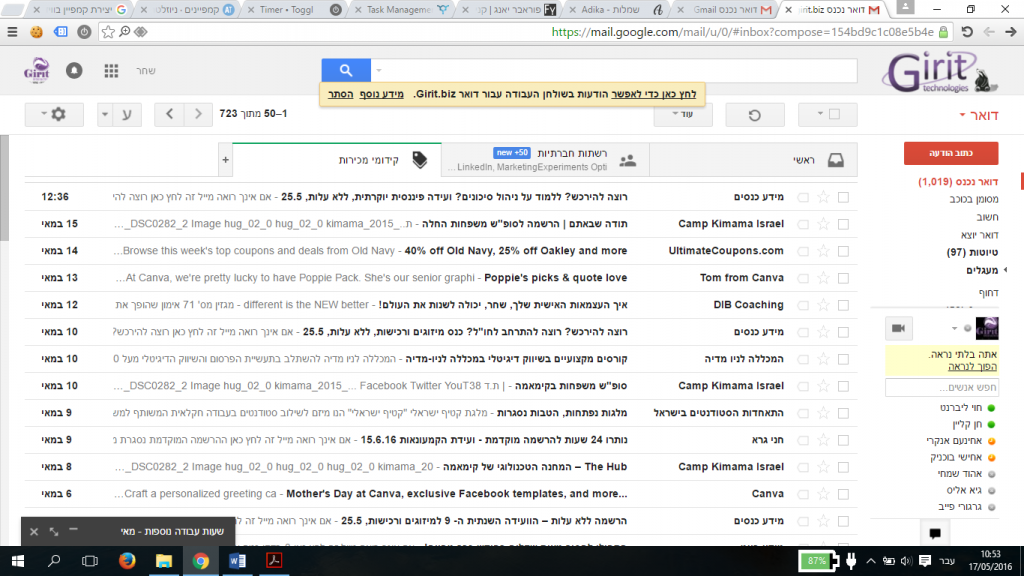Image resolution: width=1024 pixels, height=576 pixels.
Task: Open טיוטות drafts folder
Action: tap(972, 252)
